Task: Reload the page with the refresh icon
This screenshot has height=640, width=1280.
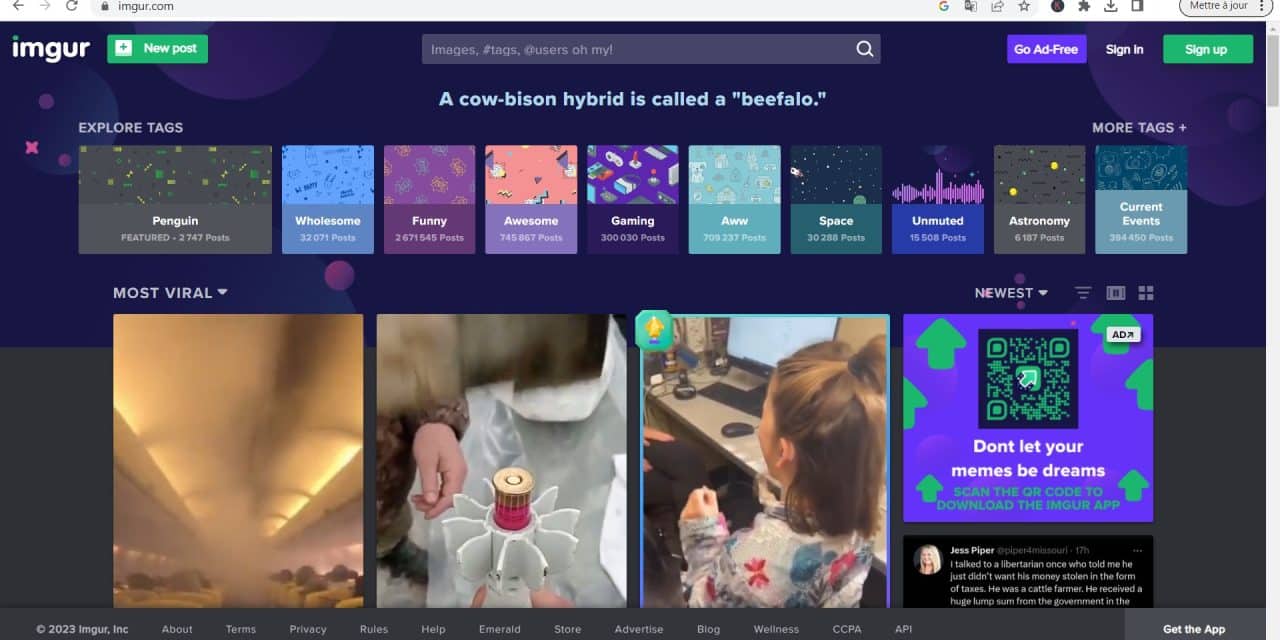Action: [72, 6]
